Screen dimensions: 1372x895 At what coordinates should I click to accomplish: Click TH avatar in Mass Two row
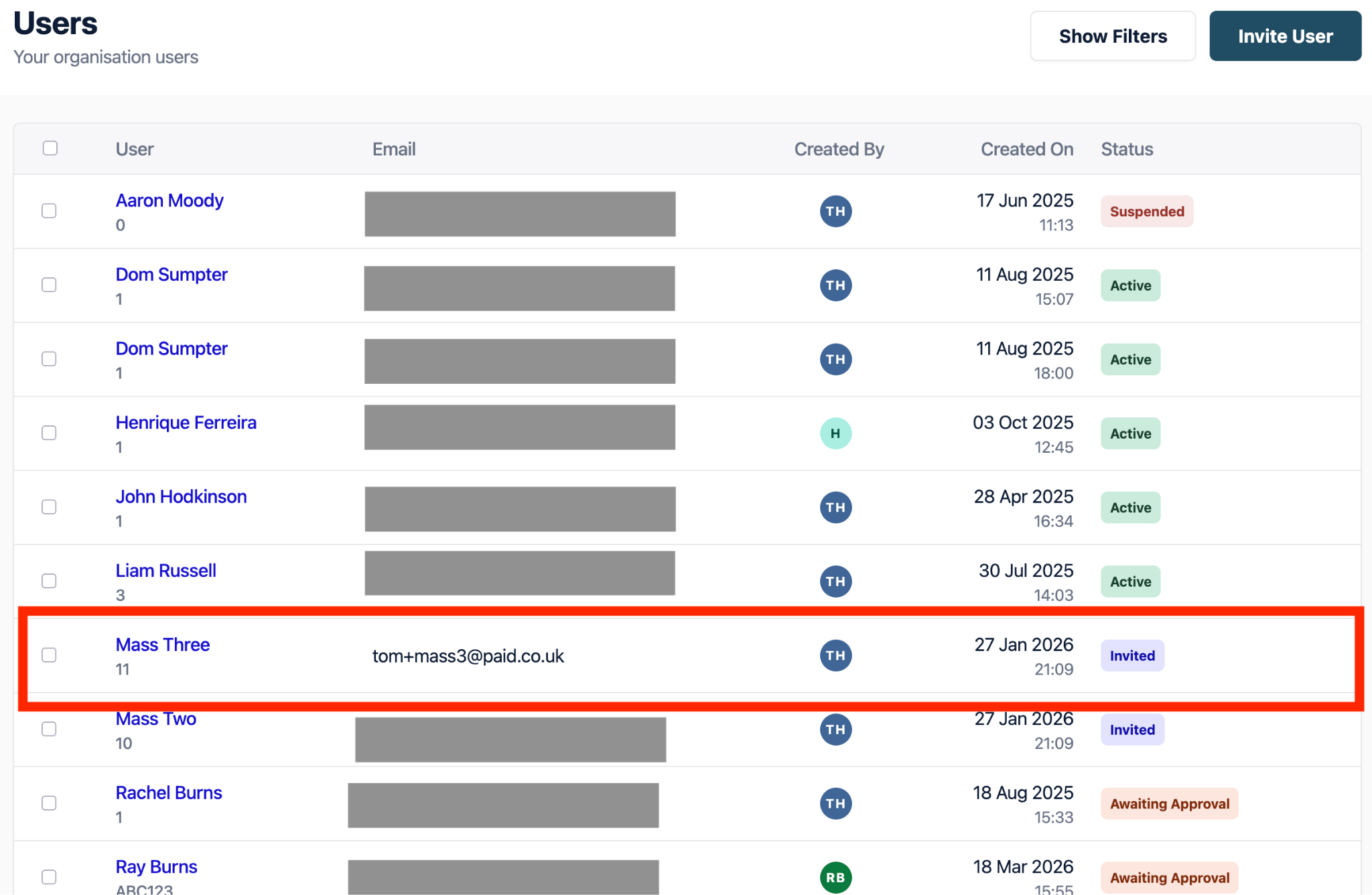[x=835, y=730]
